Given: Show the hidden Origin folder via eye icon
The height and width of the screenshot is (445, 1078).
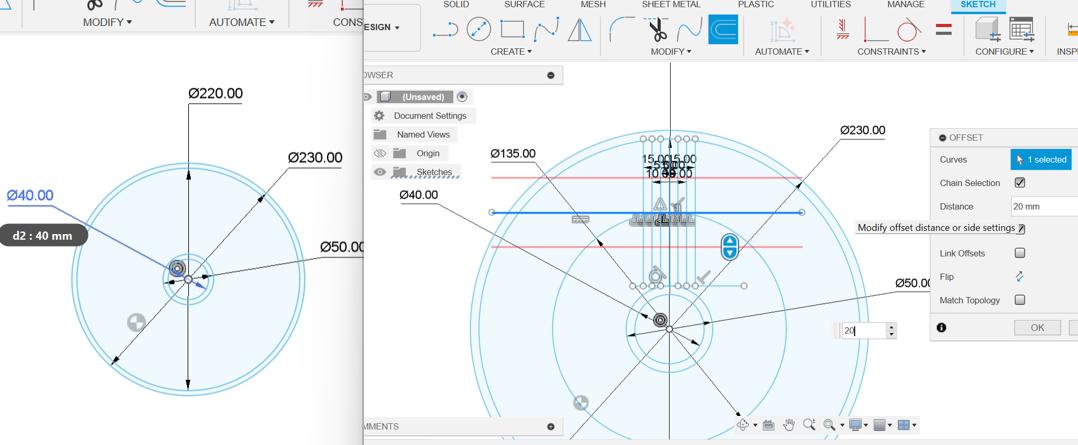Looking at the screenshot, I should pyautogui.click(x=380, y=153).
